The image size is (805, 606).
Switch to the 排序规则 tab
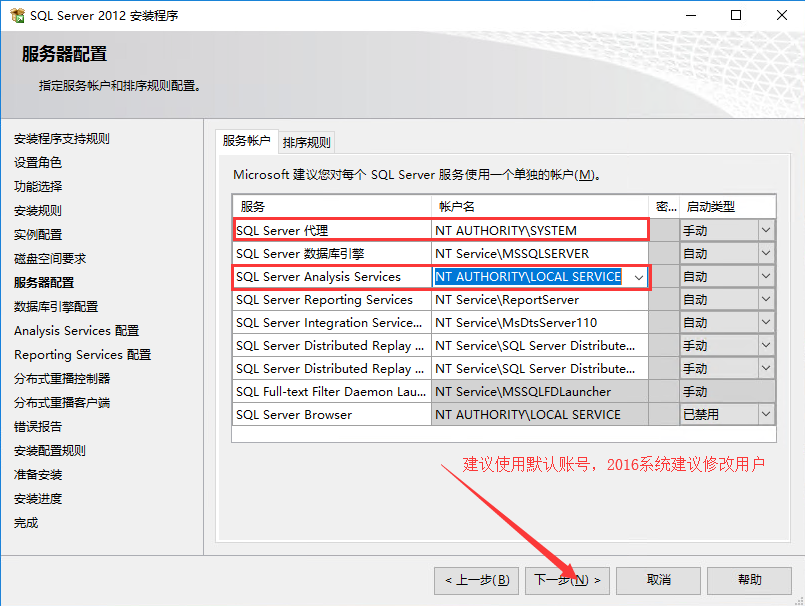click(x=306, y=142)
